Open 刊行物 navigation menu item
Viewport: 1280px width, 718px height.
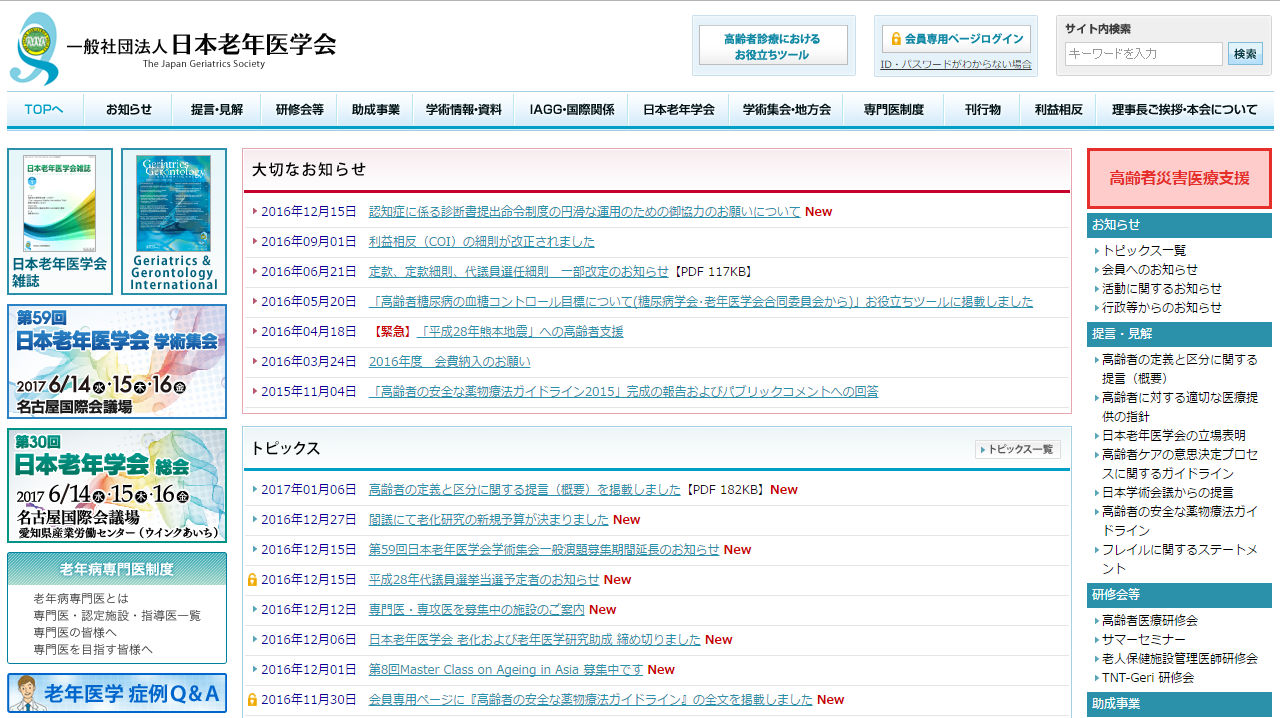point(982,110)
